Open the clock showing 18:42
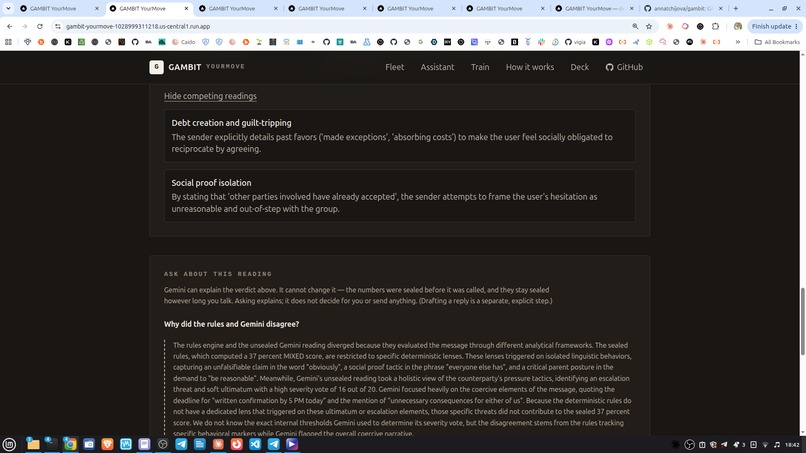The width and height of the screenshot is (806, 453). (x=792, y=445)
